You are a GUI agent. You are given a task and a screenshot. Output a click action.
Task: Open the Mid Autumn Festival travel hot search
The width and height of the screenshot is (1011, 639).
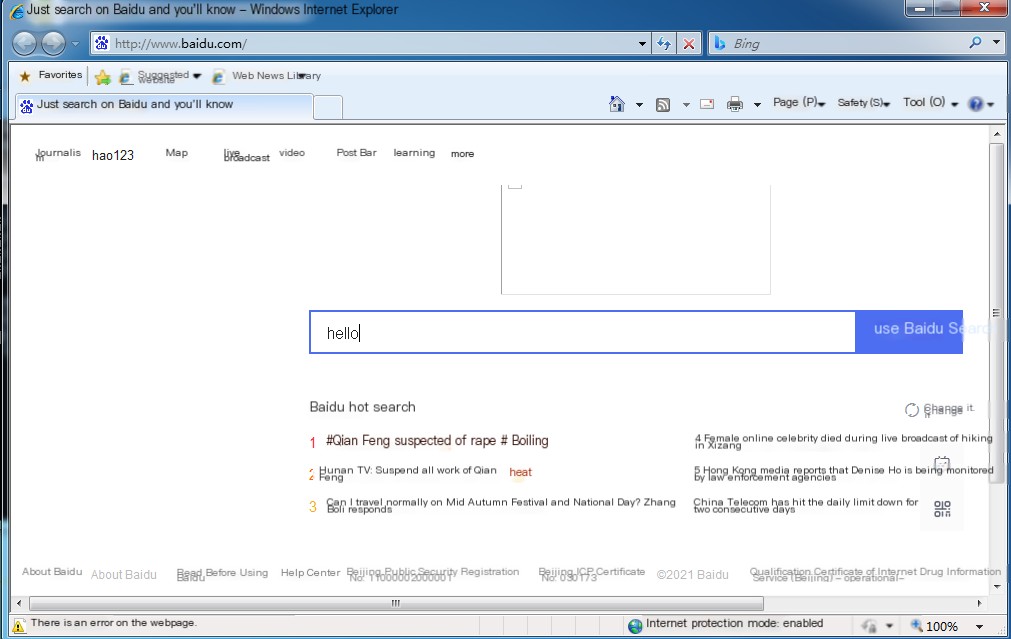(x=501, y=506)
